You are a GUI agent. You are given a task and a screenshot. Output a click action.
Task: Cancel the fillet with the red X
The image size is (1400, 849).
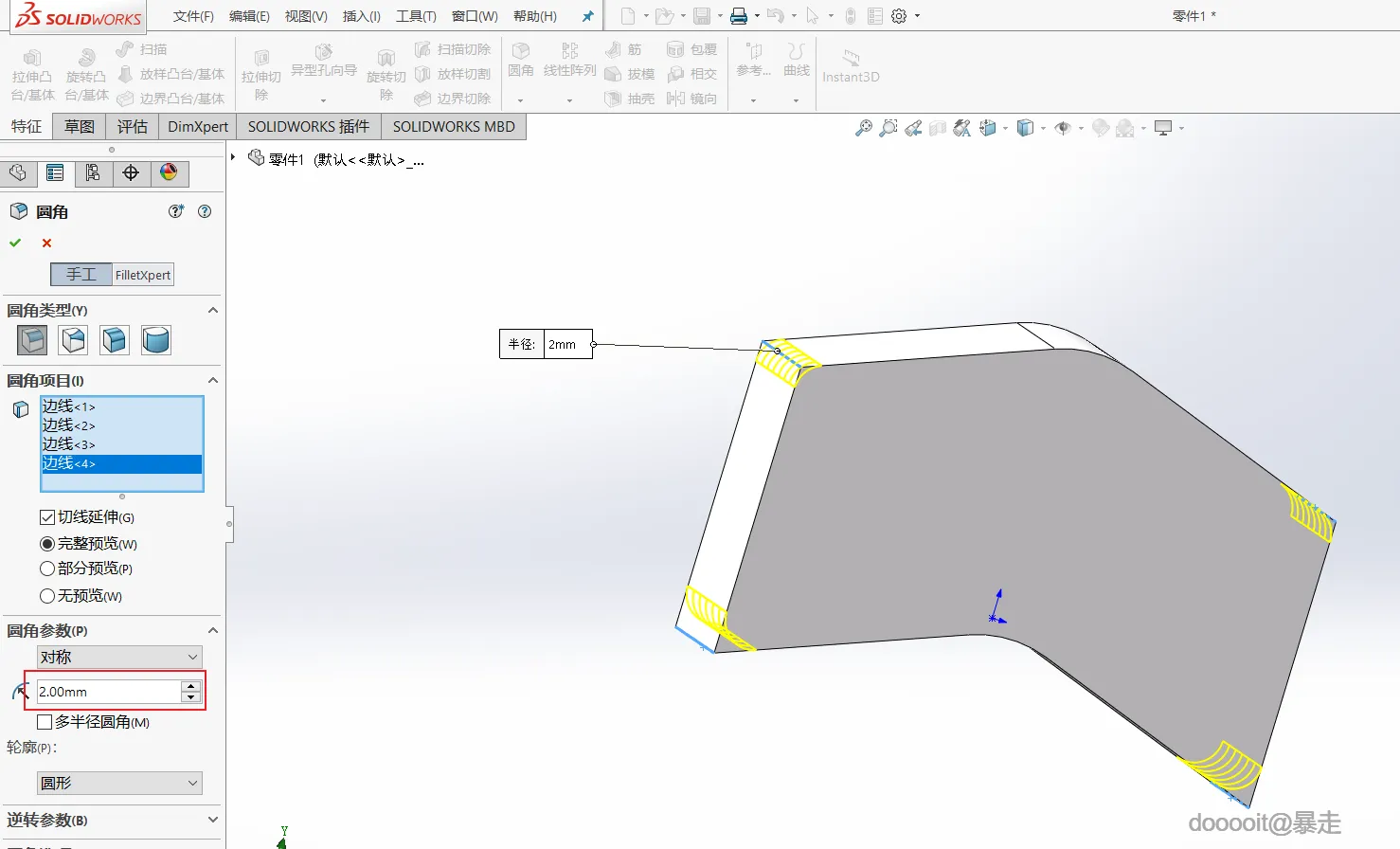46,244
